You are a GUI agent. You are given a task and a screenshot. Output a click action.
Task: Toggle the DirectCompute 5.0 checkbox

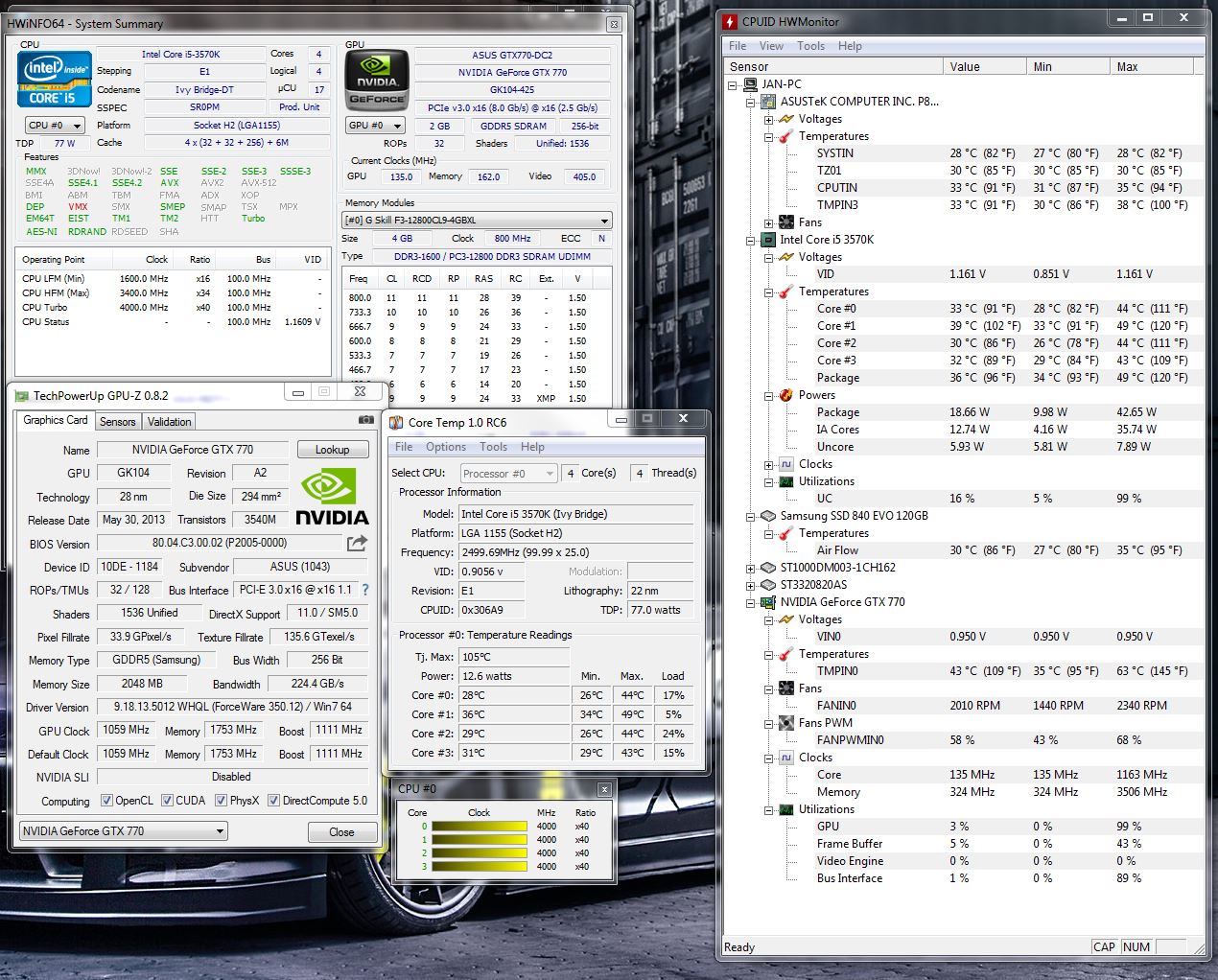point(273,801)
